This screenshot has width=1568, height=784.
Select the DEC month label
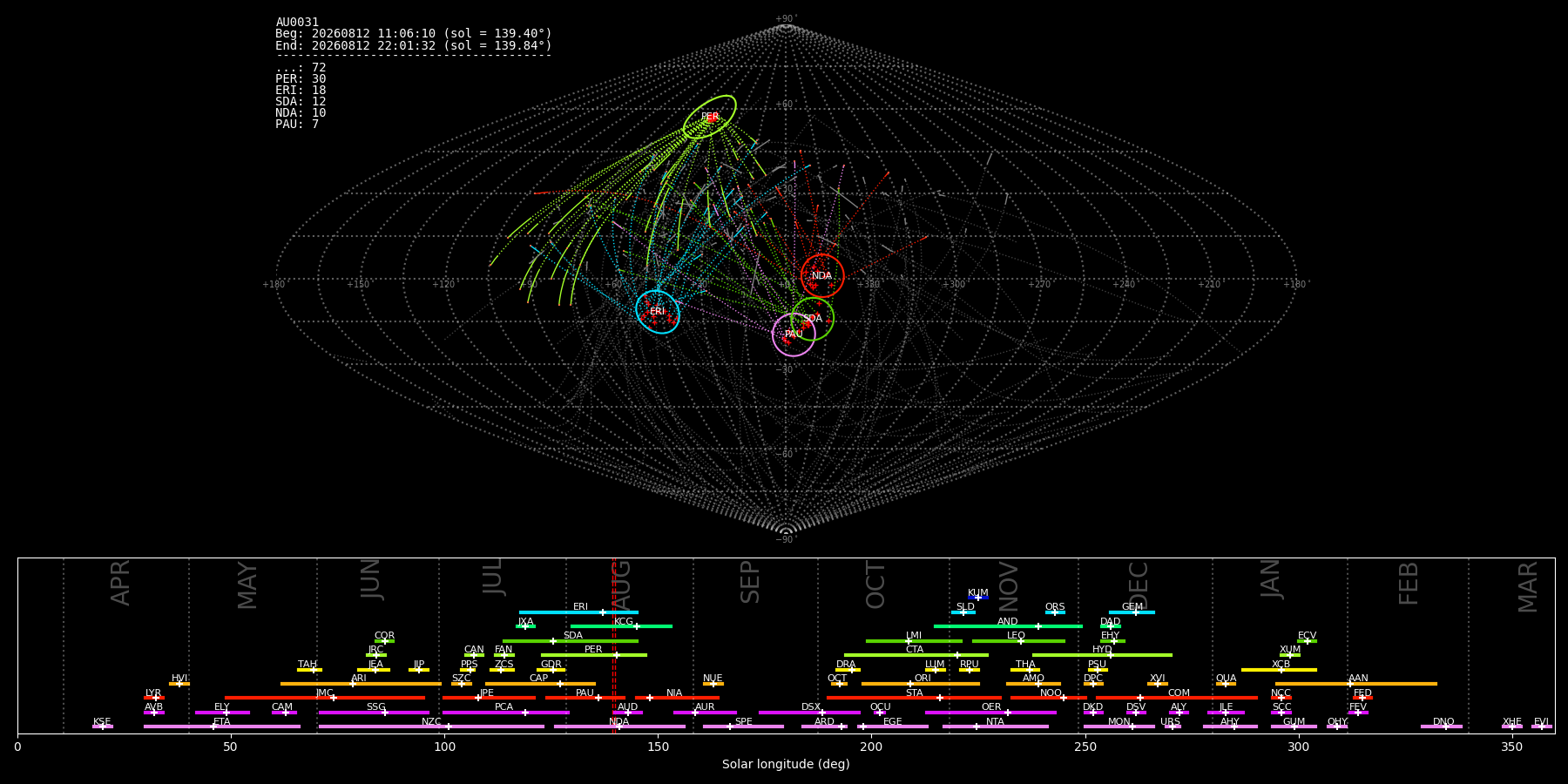pyautogui.click(x=1139, y=585)
